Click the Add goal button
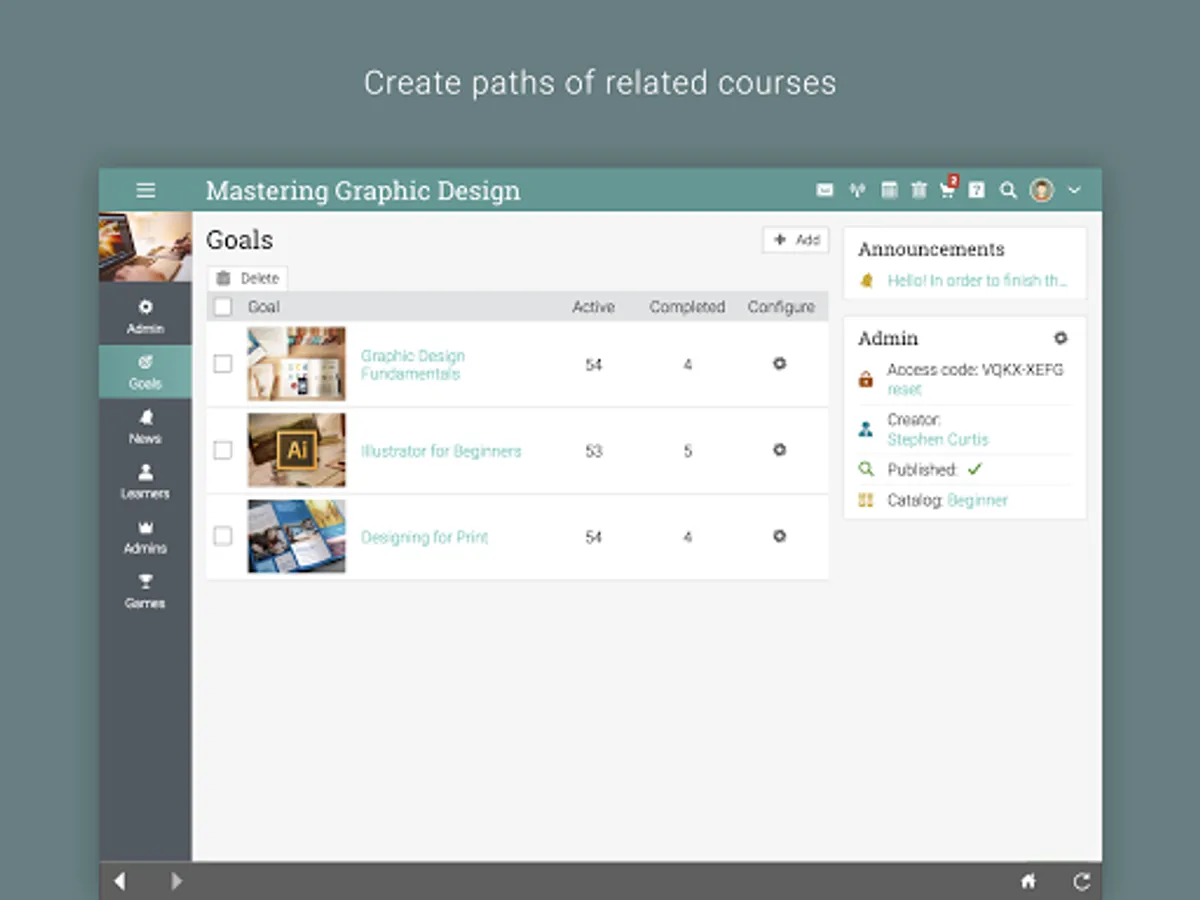Viewport: 1200px width, 900px height. click(796, 240)
